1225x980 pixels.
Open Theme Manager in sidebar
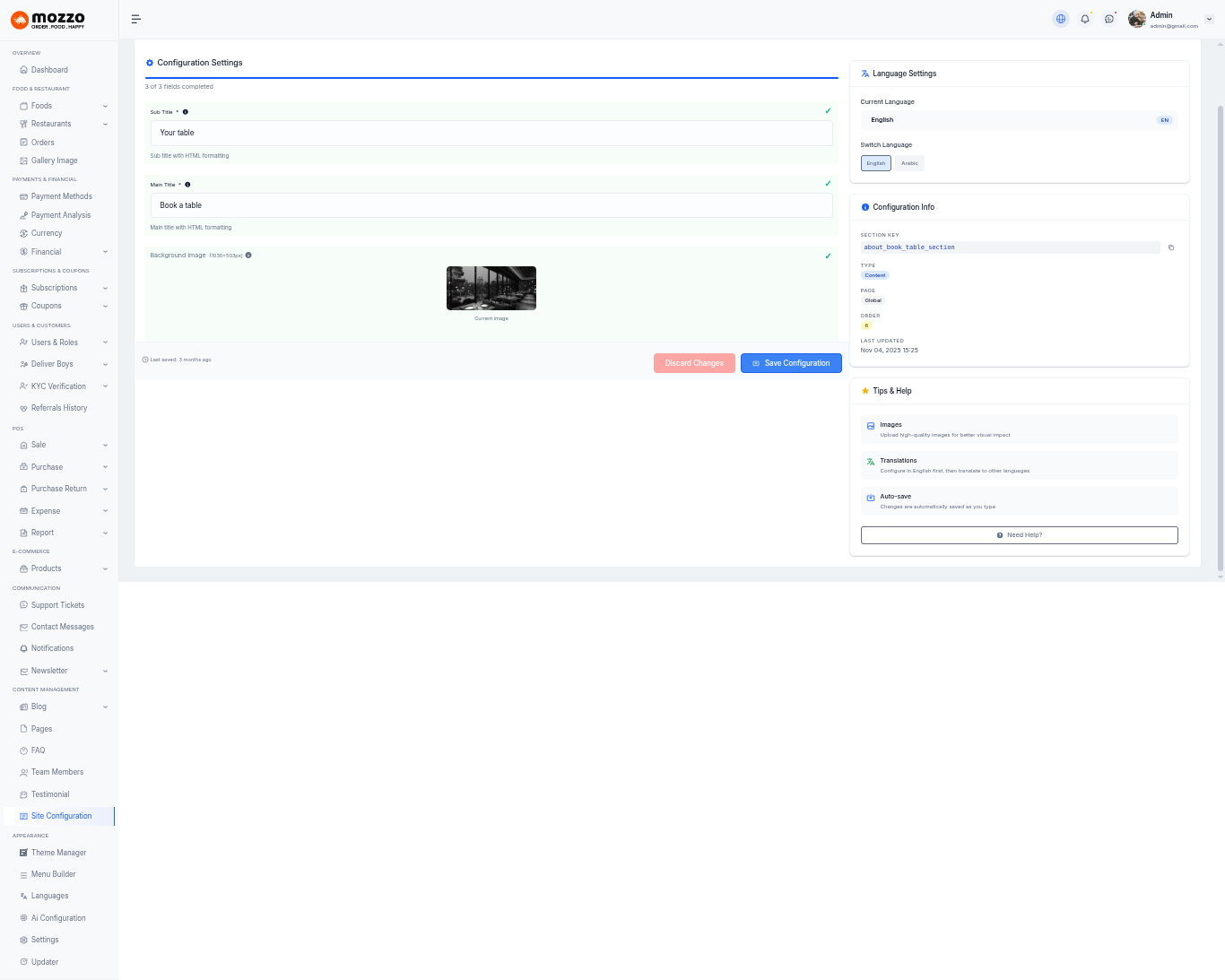pos(58,853)
